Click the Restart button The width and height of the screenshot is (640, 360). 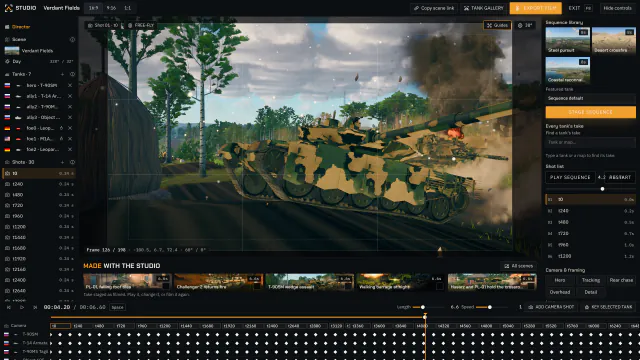click(x=620, y=178)
